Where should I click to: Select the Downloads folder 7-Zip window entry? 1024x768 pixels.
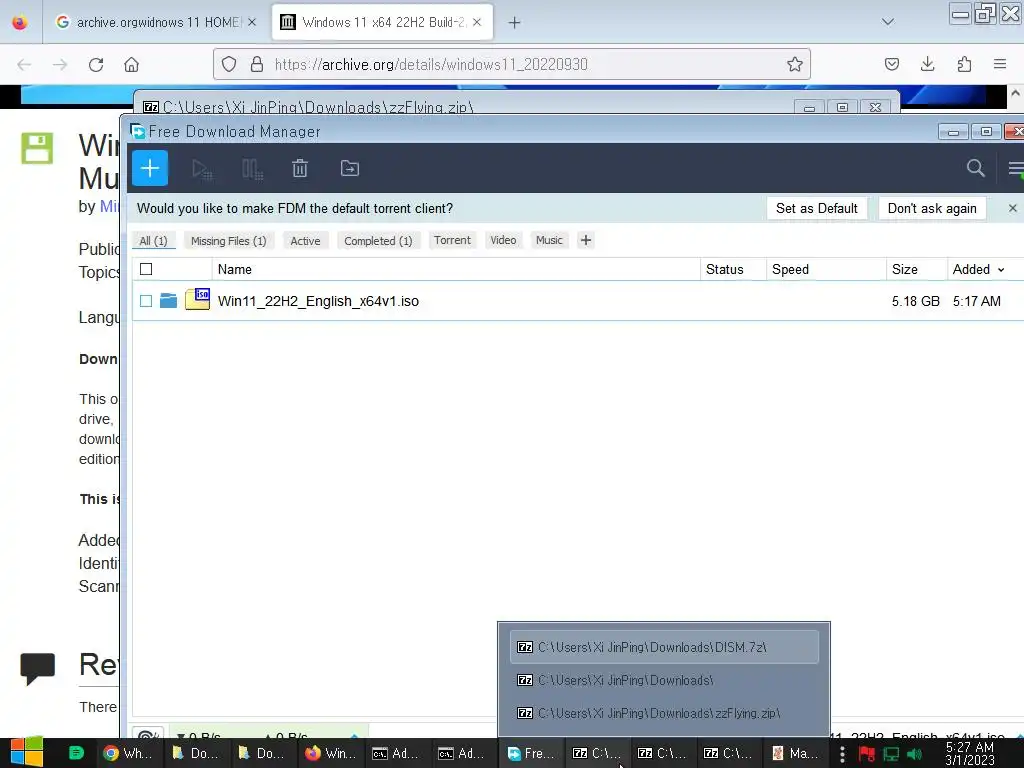664,680
